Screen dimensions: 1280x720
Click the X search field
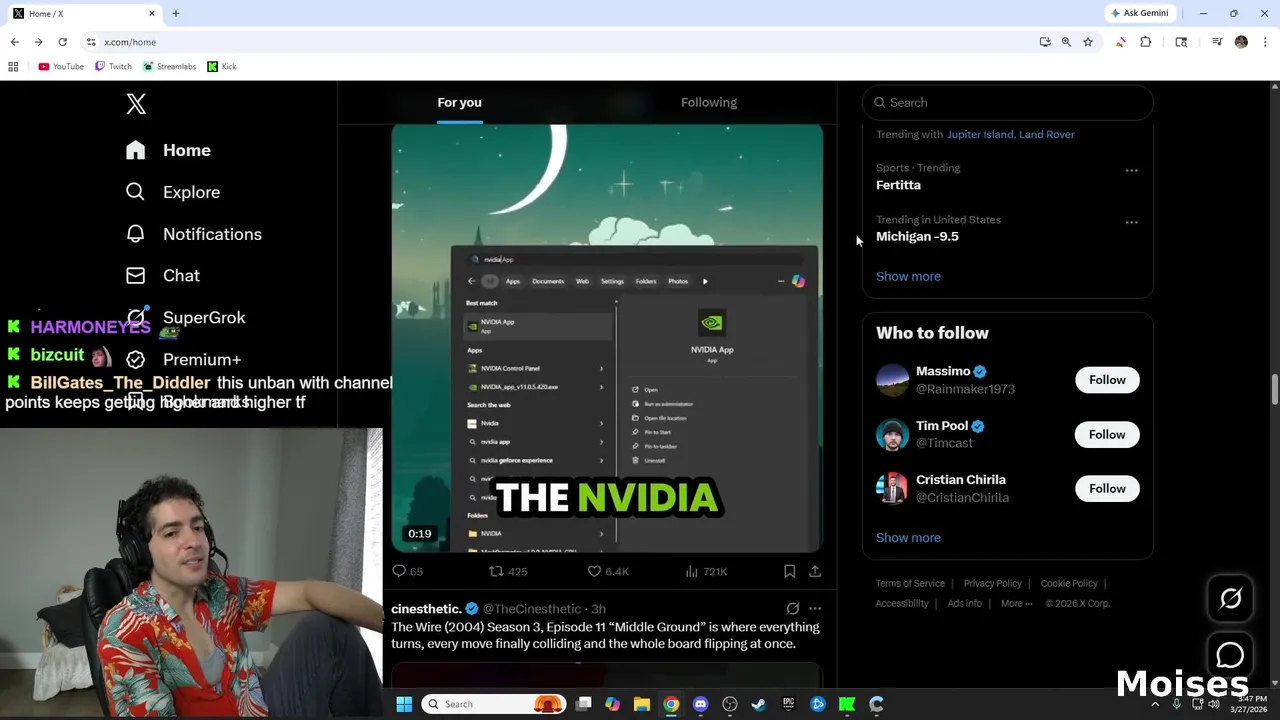(x=1008, y=102)
